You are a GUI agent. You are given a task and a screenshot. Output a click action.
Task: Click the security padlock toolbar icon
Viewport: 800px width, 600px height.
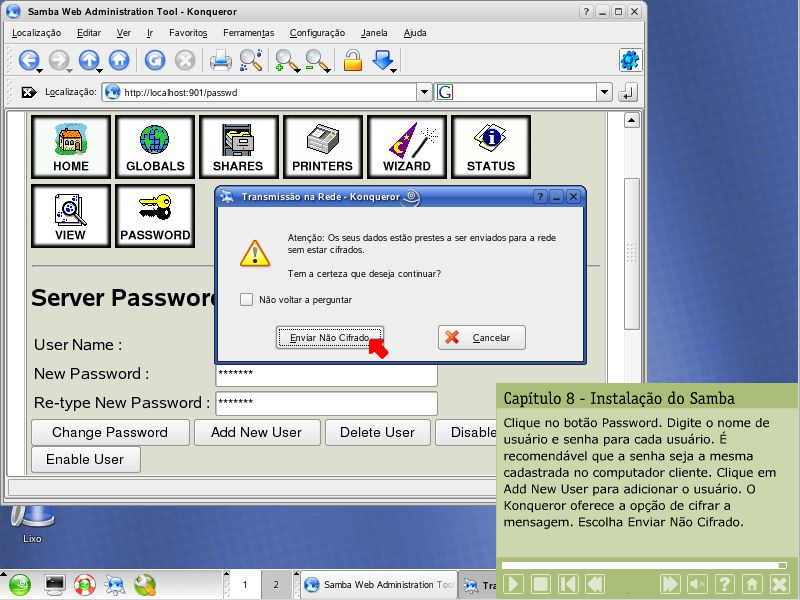coord(352,61)
